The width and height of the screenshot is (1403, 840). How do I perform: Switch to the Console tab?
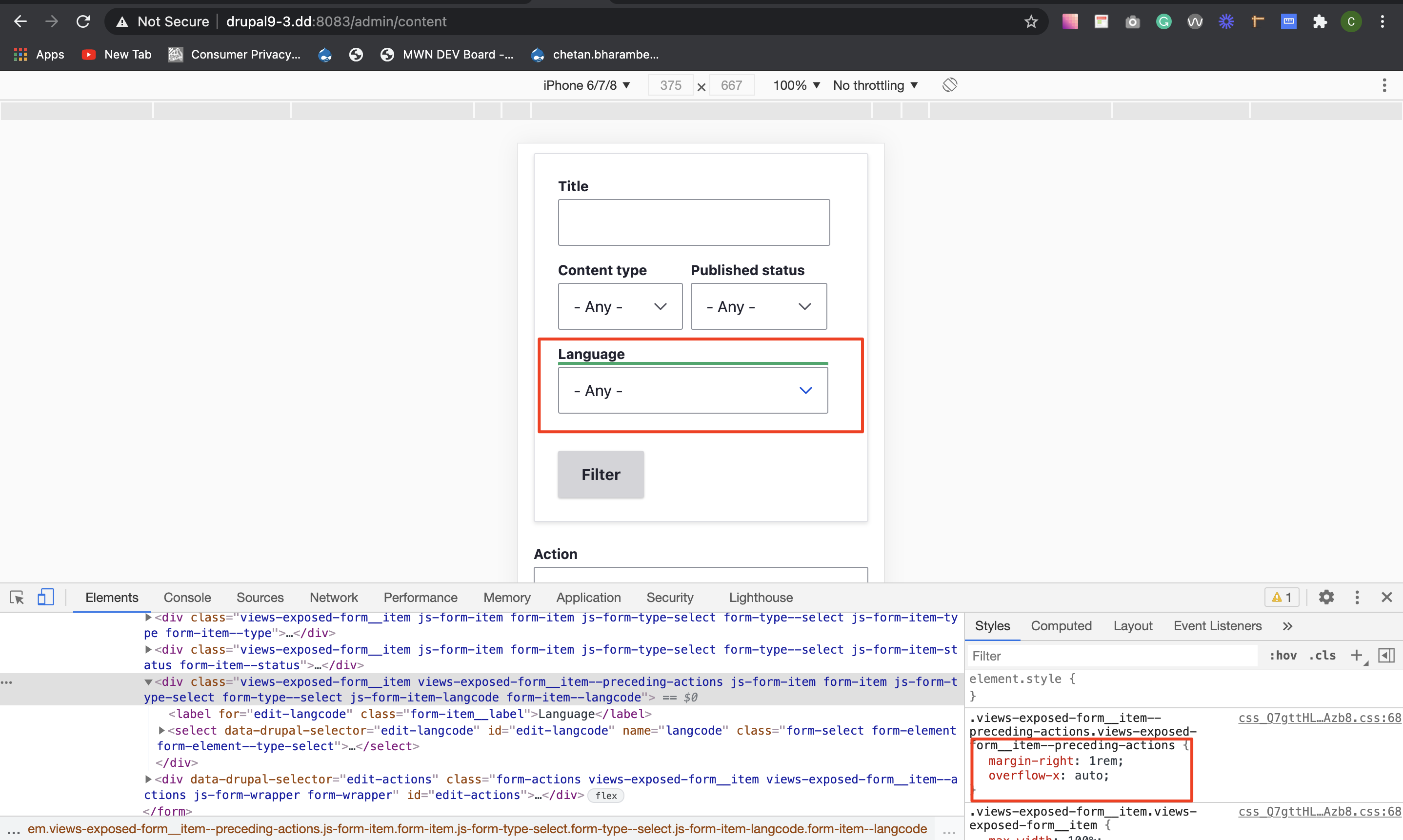tap(187, 597)
